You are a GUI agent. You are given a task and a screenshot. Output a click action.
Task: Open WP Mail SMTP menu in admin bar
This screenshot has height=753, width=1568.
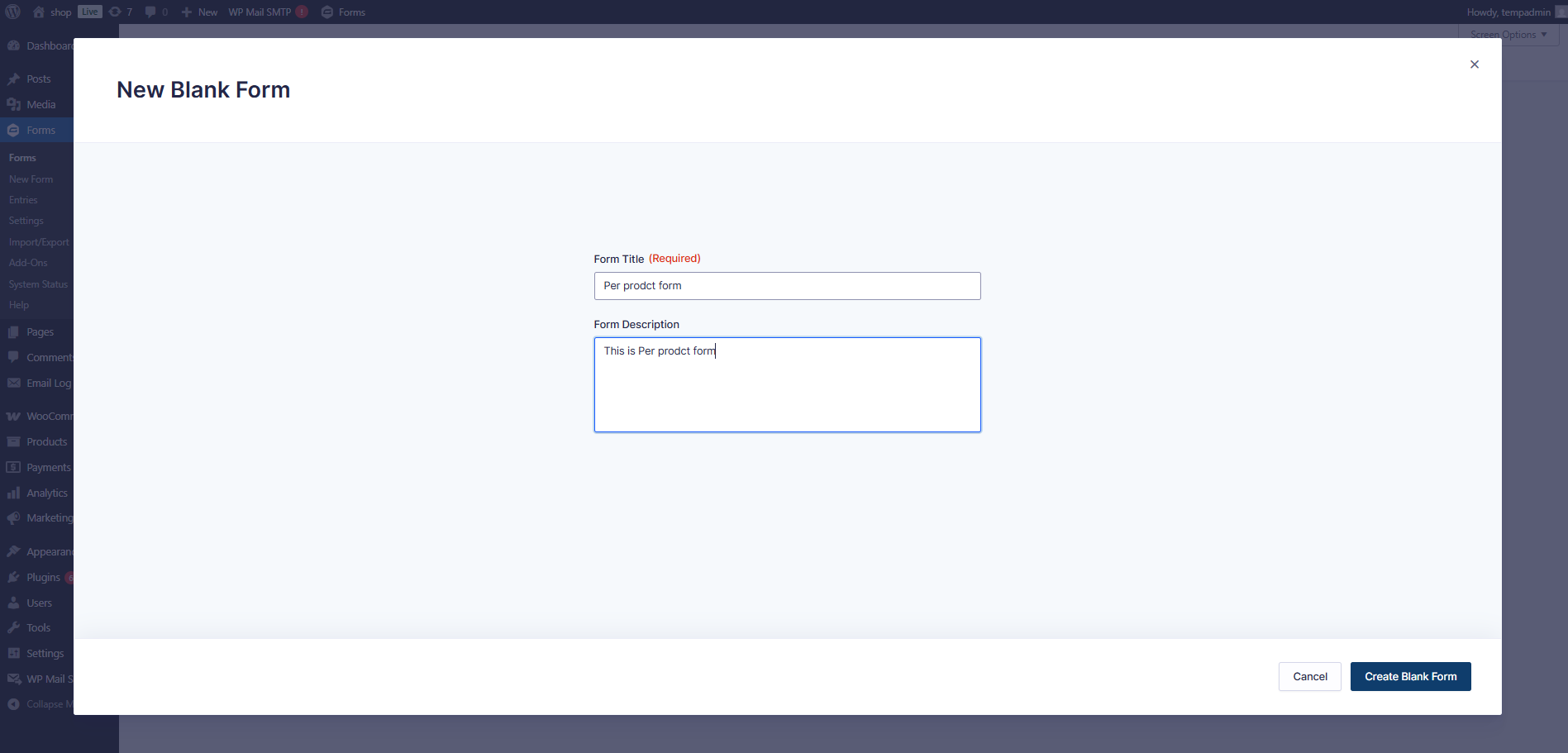tap(260, 12)
